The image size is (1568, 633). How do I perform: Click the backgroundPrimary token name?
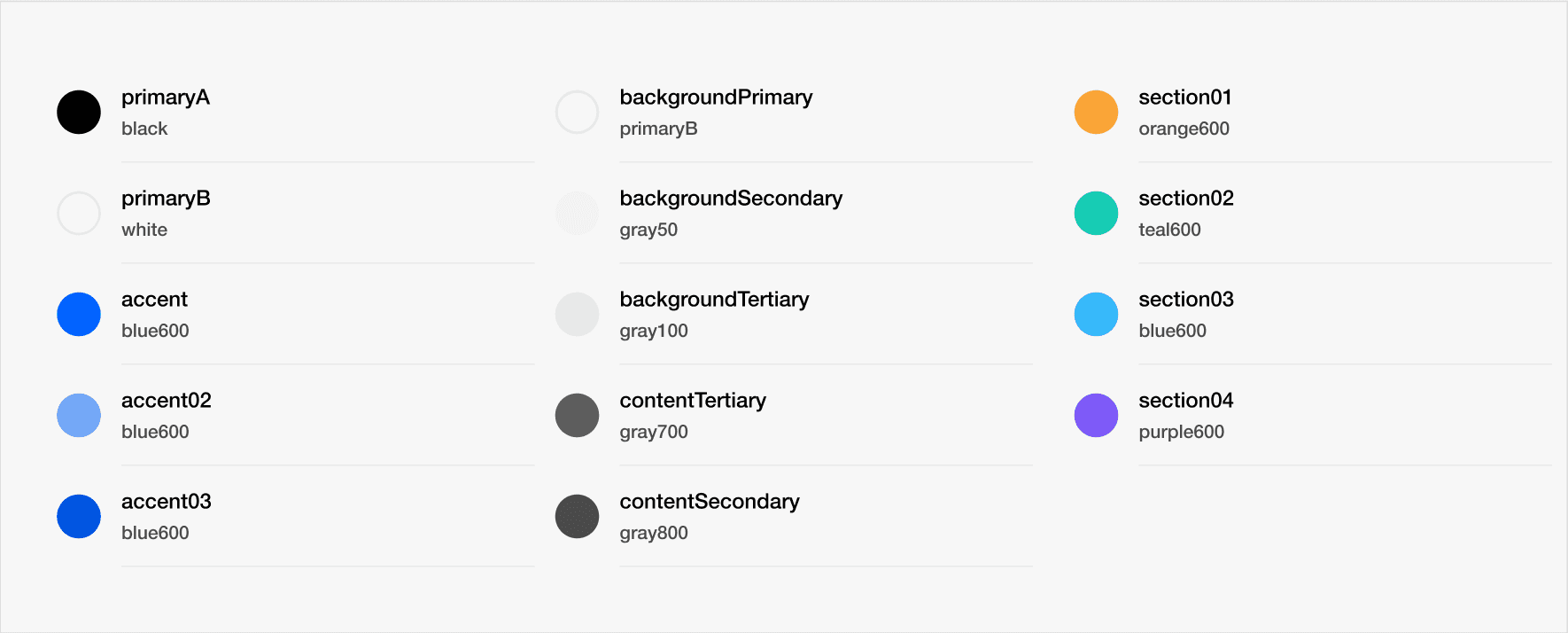[x=716, y=98]
